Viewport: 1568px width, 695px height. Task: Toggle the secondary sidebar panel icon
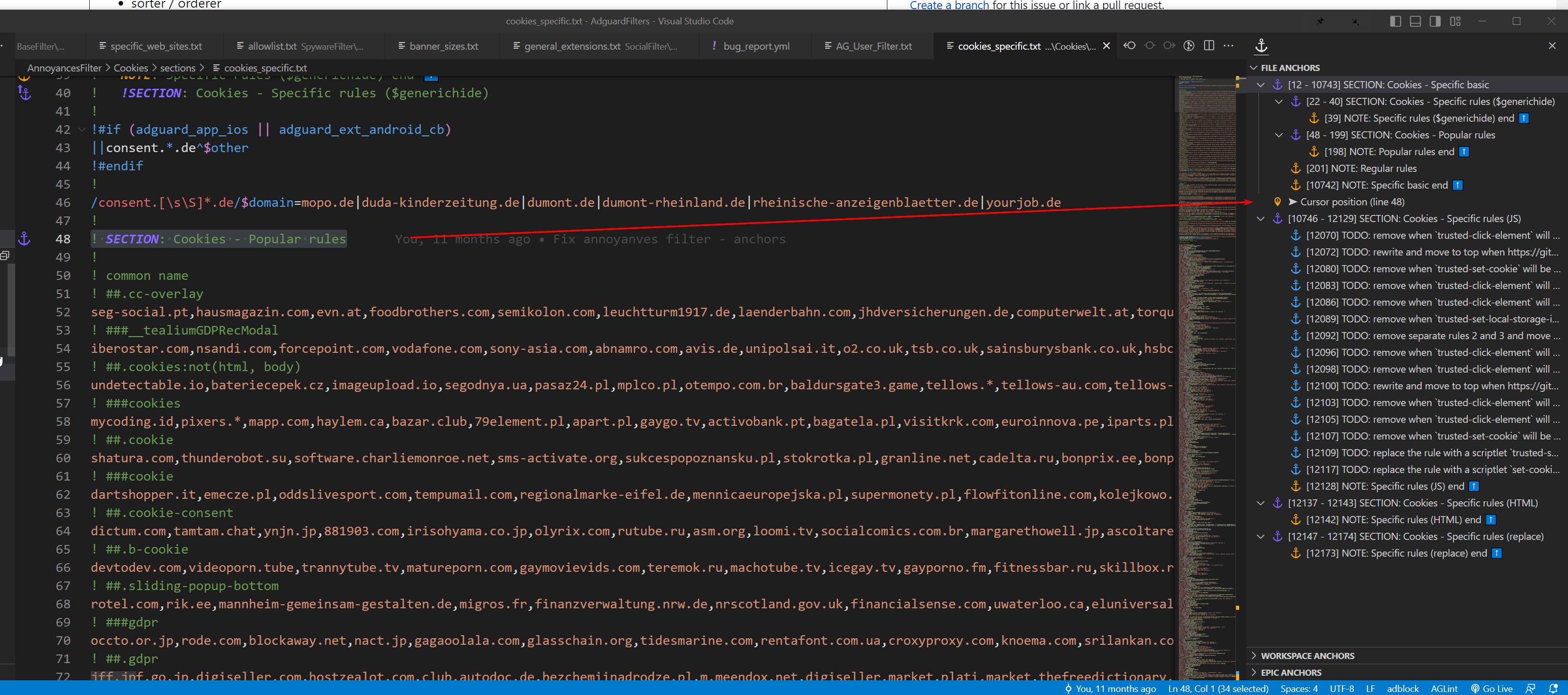[1434, 21]
